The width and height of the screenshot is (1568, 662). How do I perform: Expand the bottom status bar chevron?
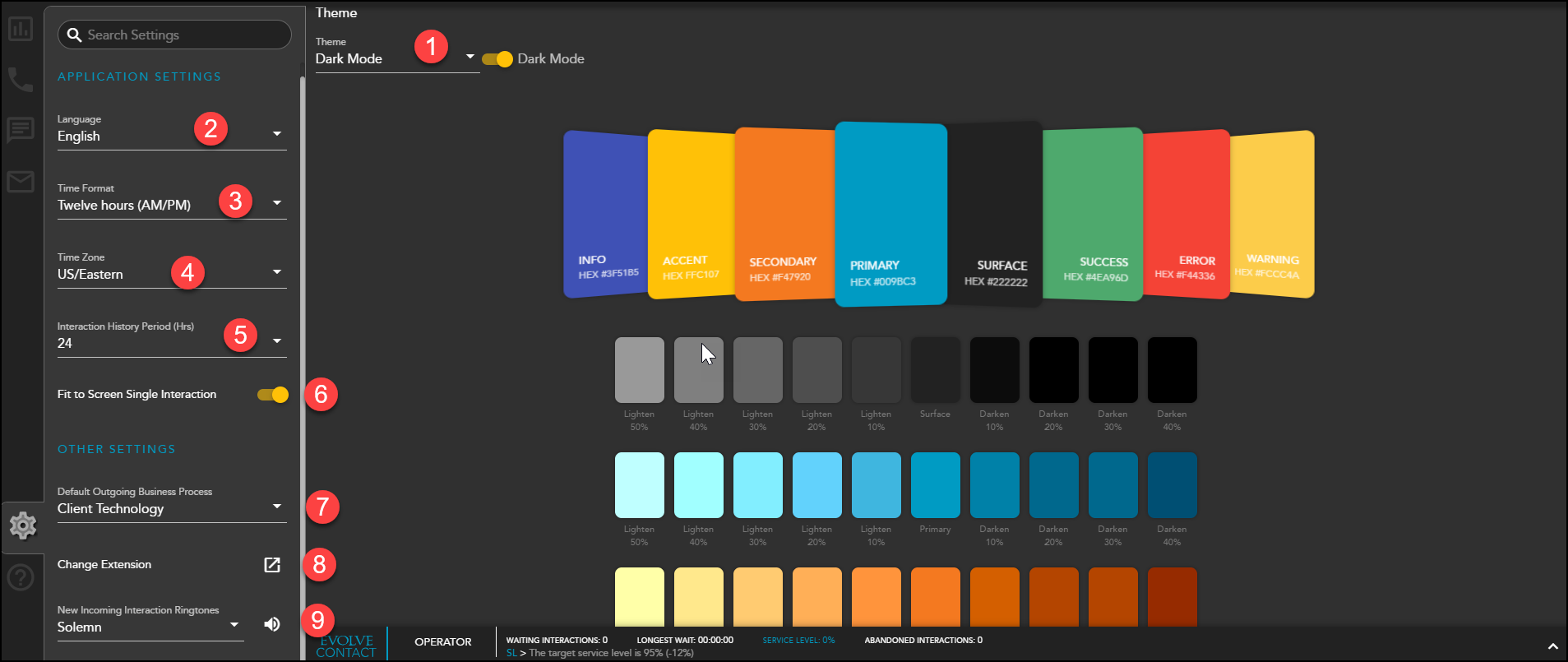[1552, 646]
